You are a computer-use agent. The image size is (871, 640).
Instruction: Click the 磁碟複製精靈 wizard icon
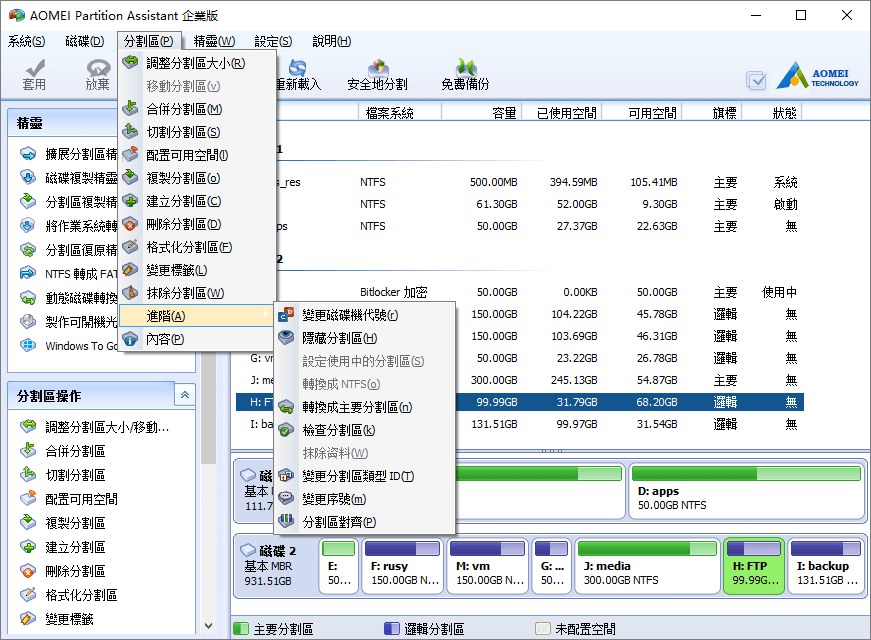(x=28, y=177)
